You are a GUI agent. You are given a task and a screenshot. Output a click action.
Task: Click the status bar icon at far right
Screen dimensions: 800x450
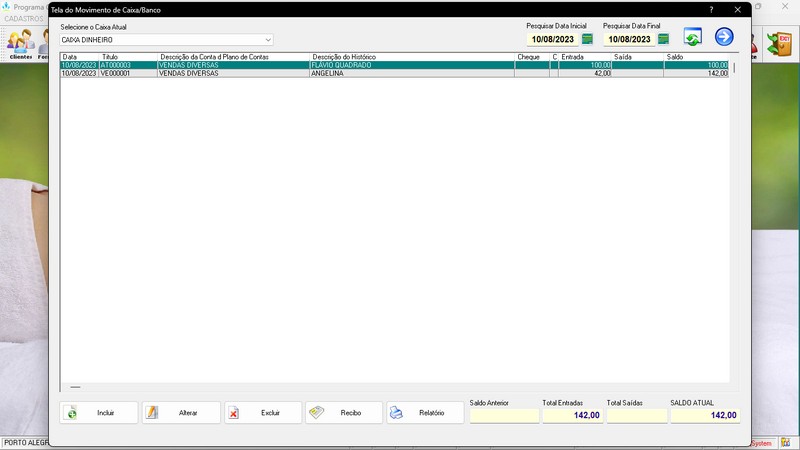(786, 442)
